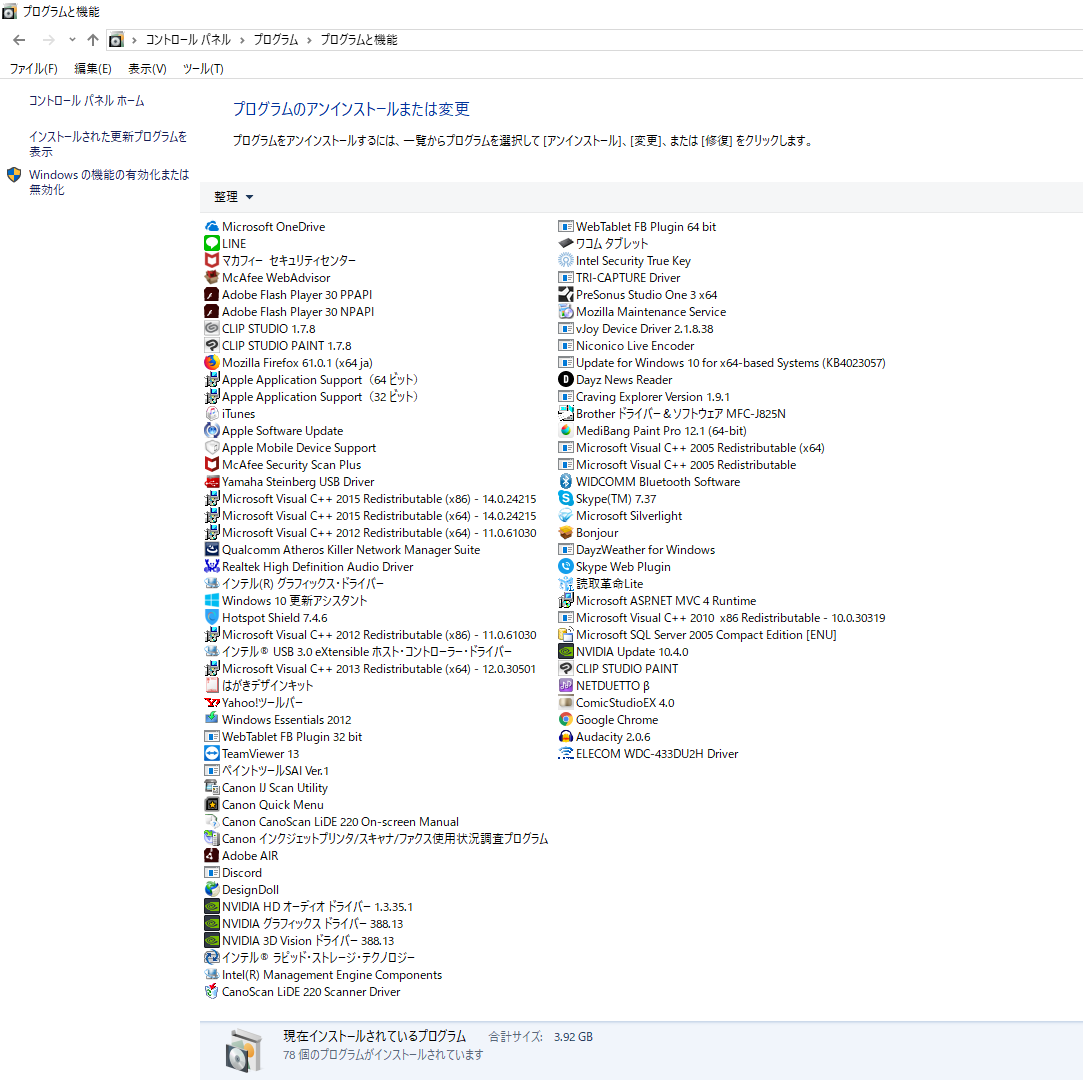The height and width of the screenshot is (1080, 1083).
Task: Open the ファイル(F) menu
Action: tap(33, 68)
